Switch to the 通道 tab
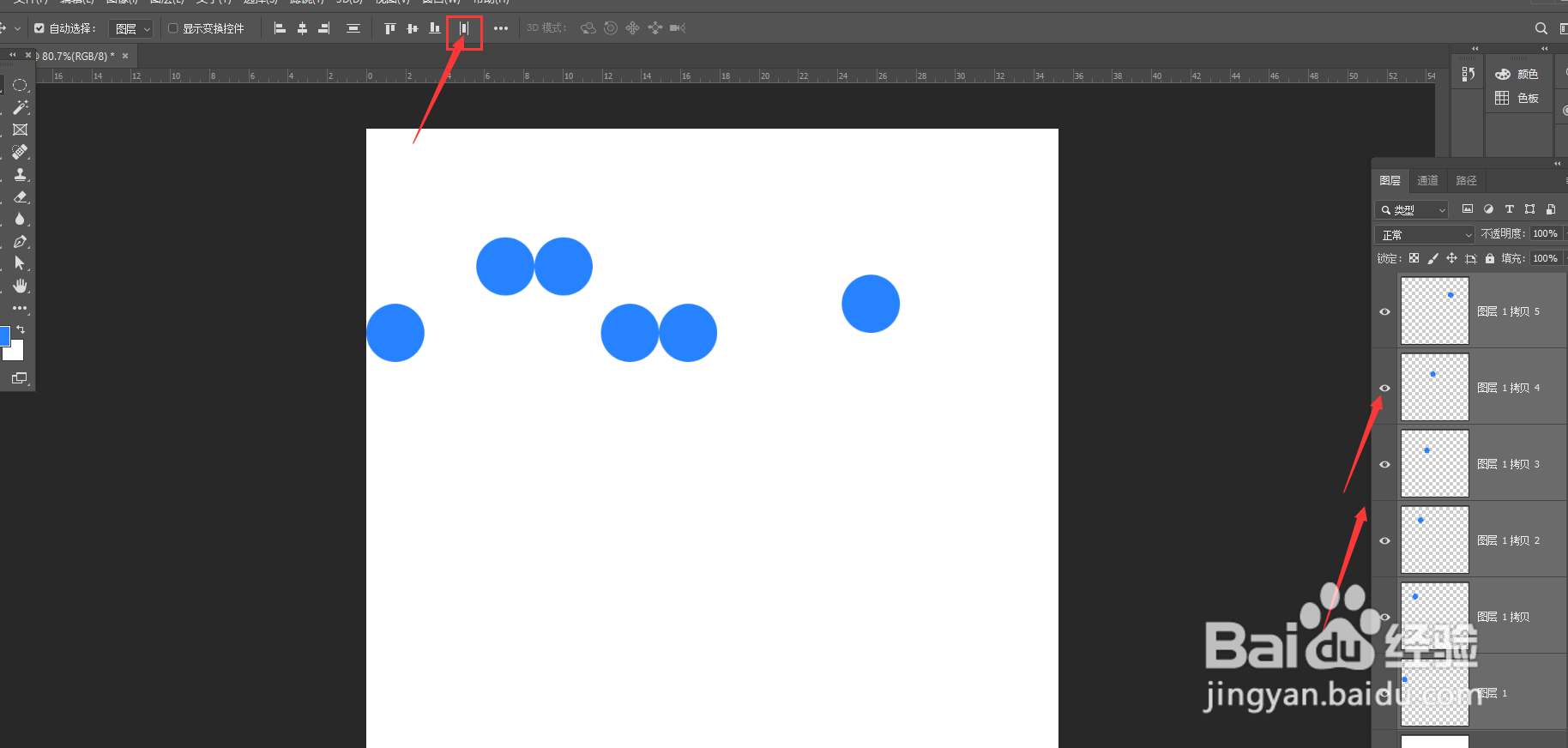Image resolution: width=1568 pixels, height=748 pixels. click(1427, 180)
